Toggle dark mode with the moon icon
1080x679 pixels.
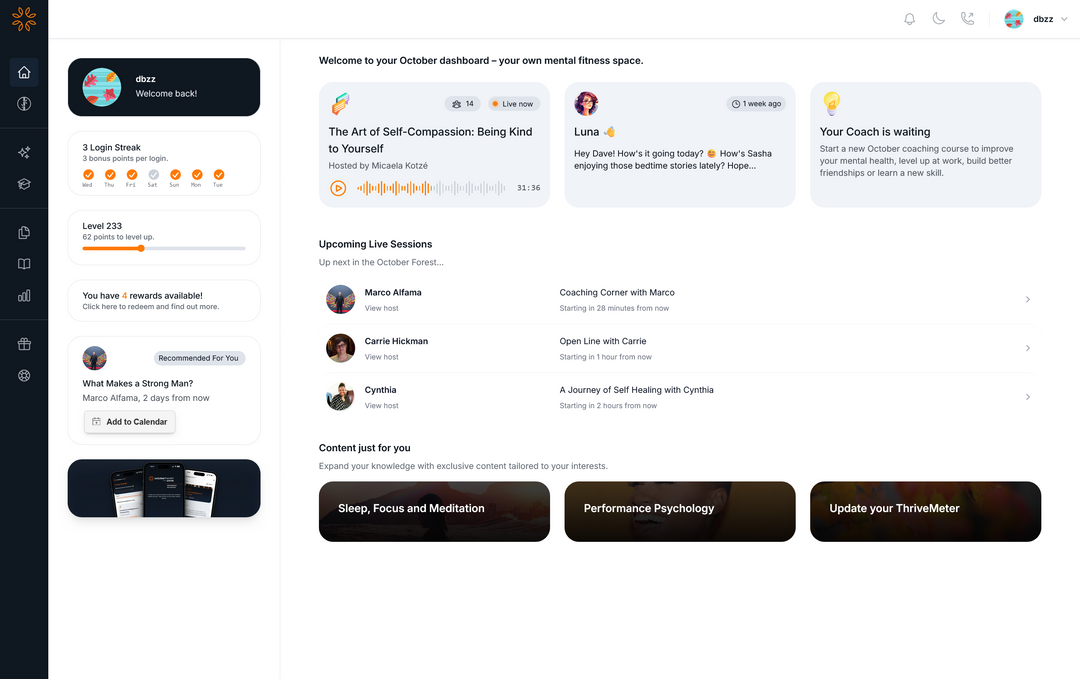point(938,19)
